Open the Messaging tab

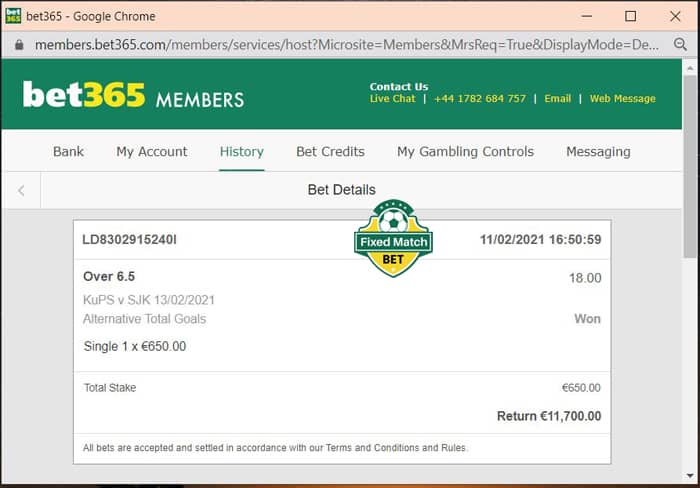(x=598, y=152)
